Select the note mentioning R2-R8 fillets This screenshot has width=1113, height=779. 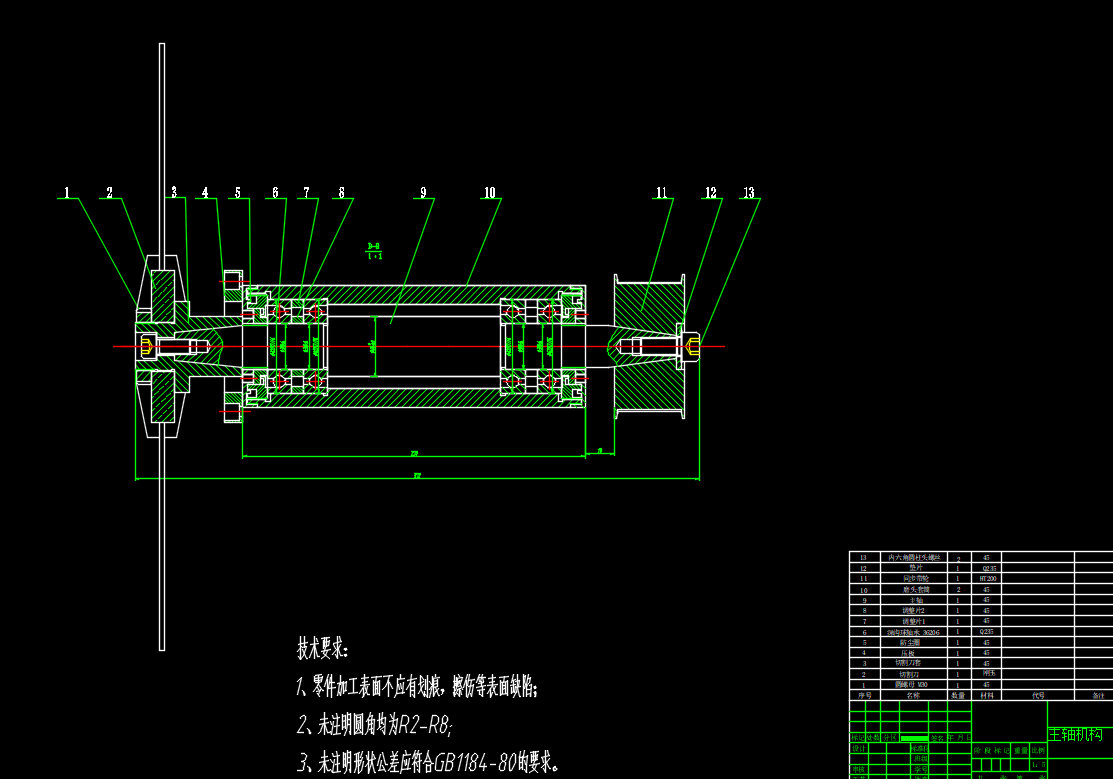pyautogui.click(x=381, y=725)
